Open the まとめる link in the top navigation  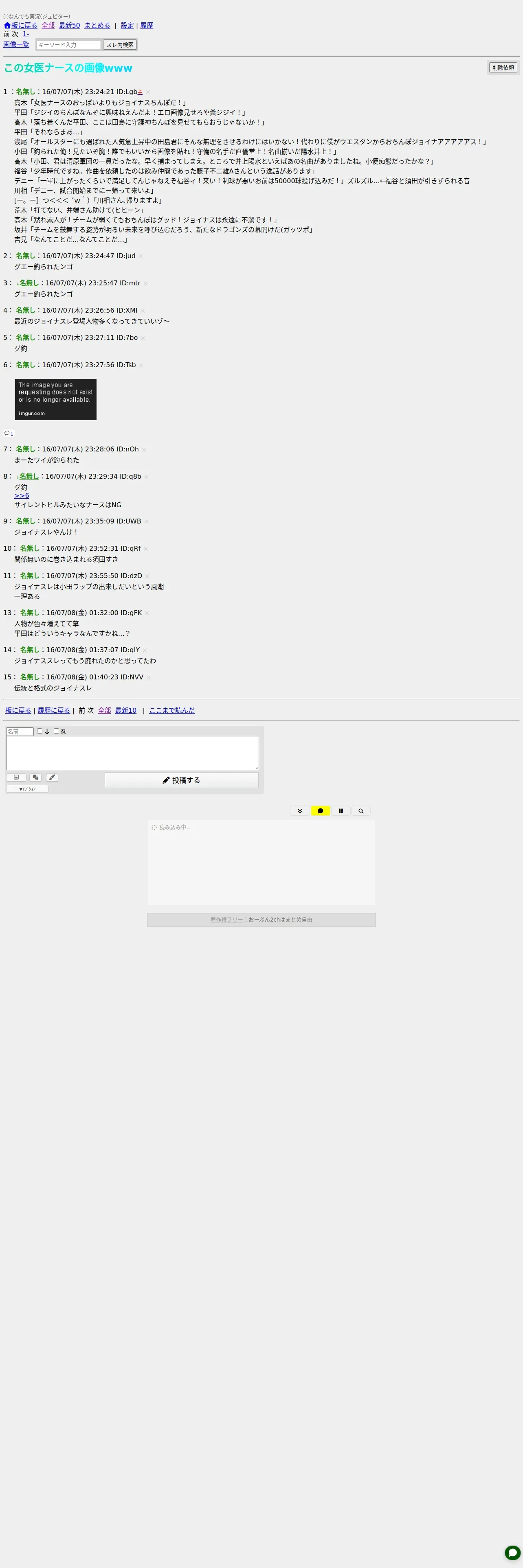(x=97, y=26)
